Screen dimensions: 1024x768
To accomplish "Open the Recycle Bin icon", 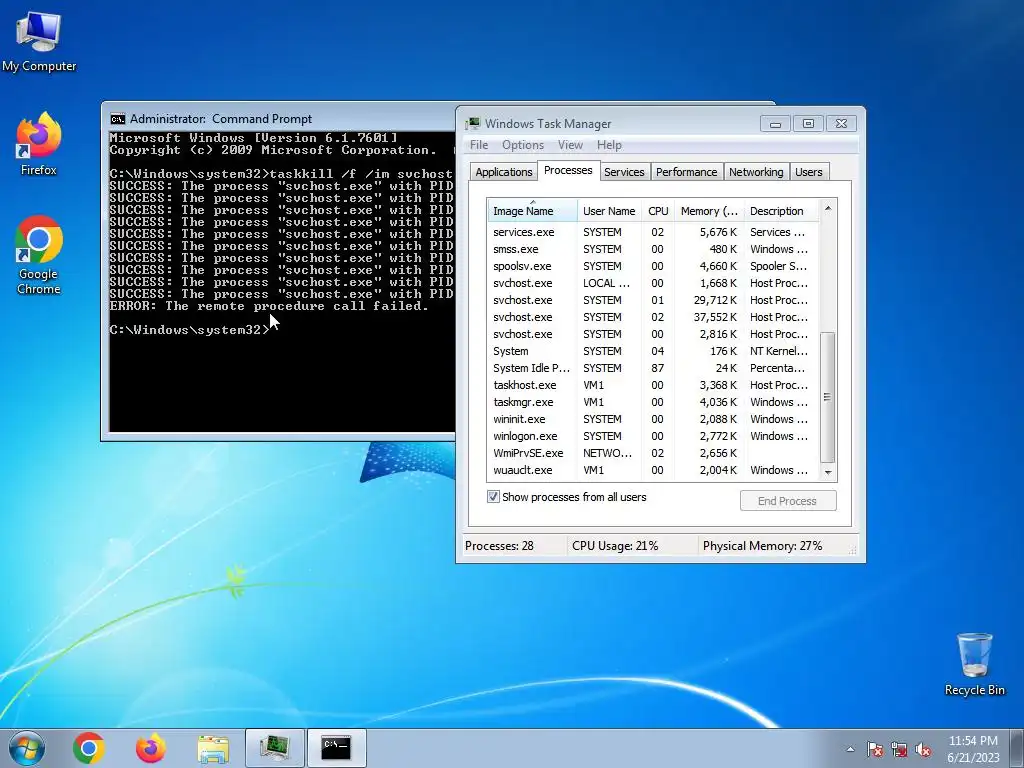I will coord(974,664).
